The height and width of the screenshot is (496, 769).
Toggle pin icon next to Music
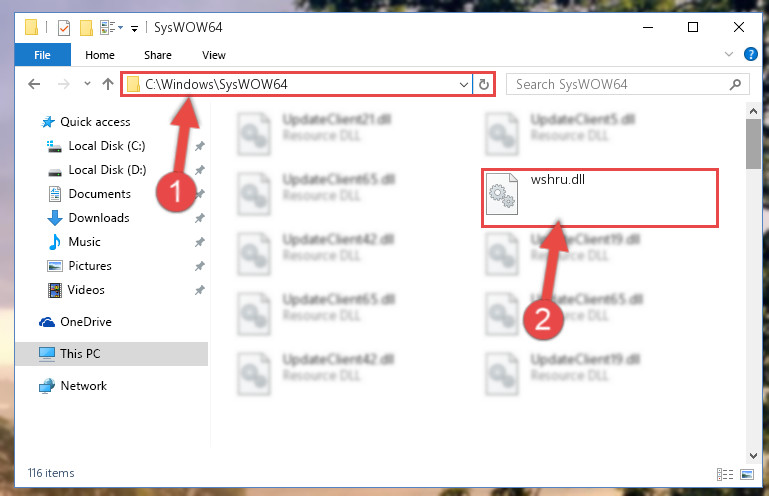click(200, 242)
